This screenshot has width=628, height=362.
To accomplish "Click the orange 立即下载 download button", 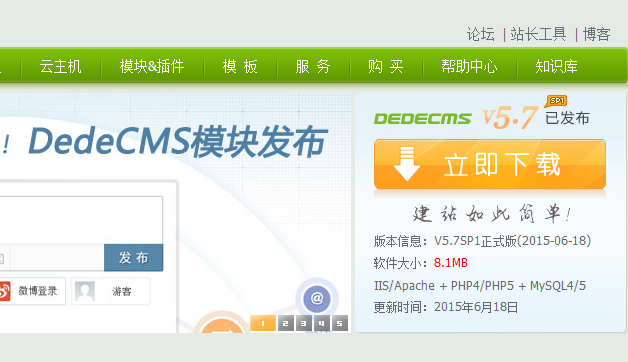I will (490, 164).
